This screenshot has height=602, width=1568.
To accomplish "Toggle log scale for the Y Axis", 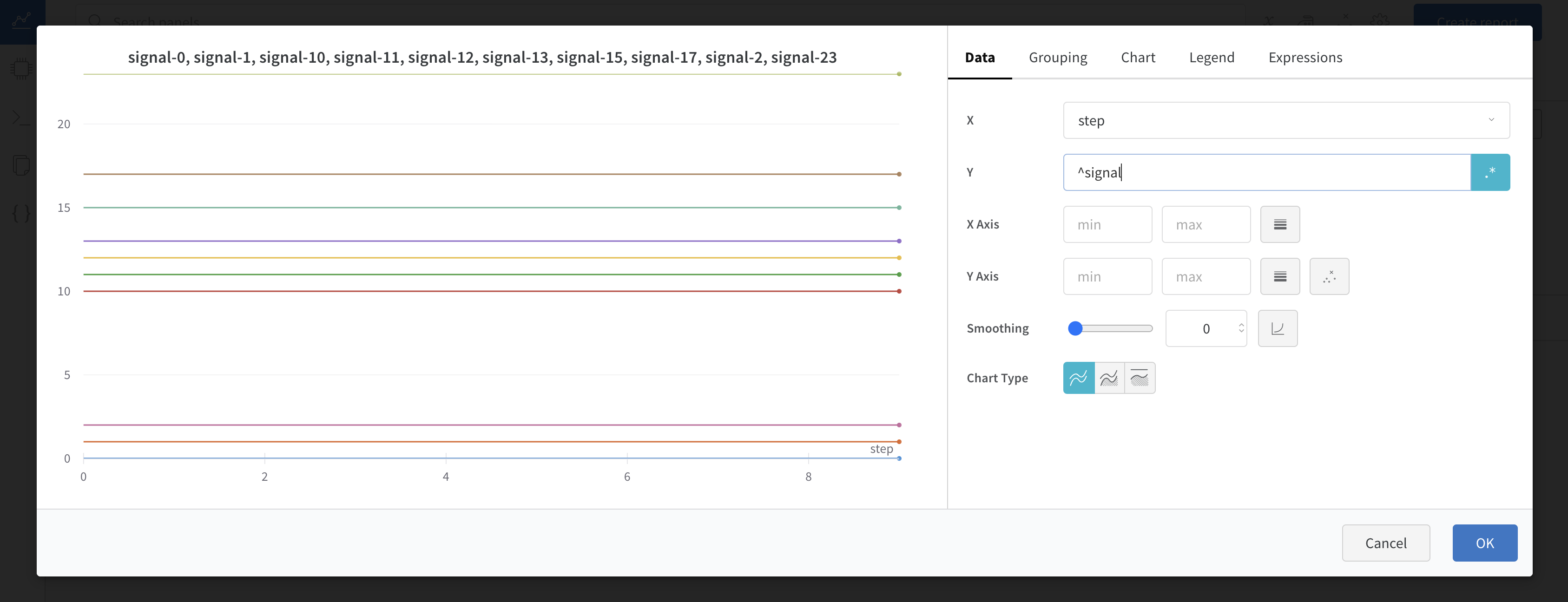I will (x=1280, y=276).
